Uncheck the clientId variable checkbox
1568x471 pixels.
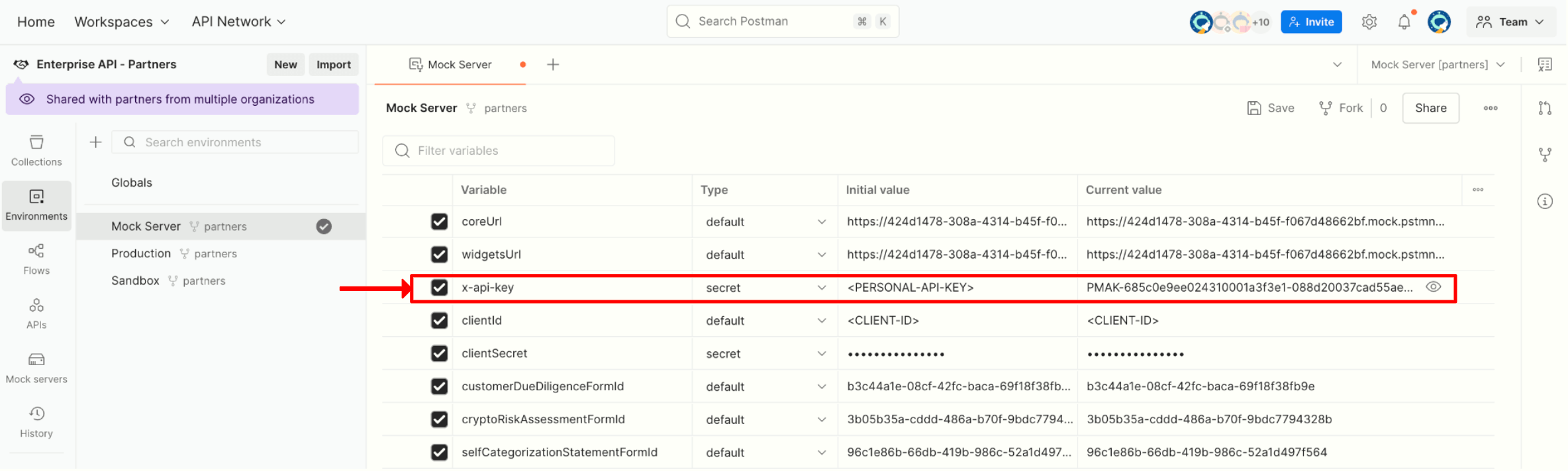click(x=439, y=321)
